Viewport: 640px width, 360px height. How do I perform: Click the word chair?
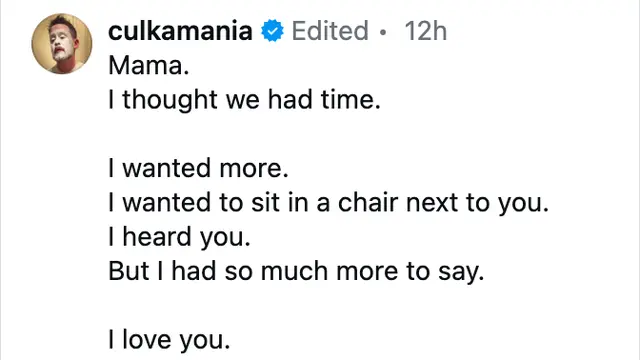pyautogui.click(x=368, y=202)
